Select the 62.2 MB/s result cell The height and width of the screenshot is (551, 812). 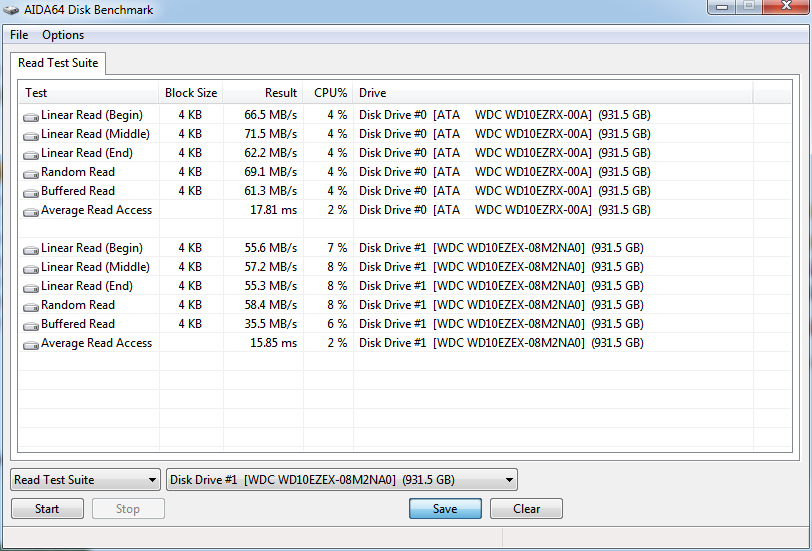[270, 153]
